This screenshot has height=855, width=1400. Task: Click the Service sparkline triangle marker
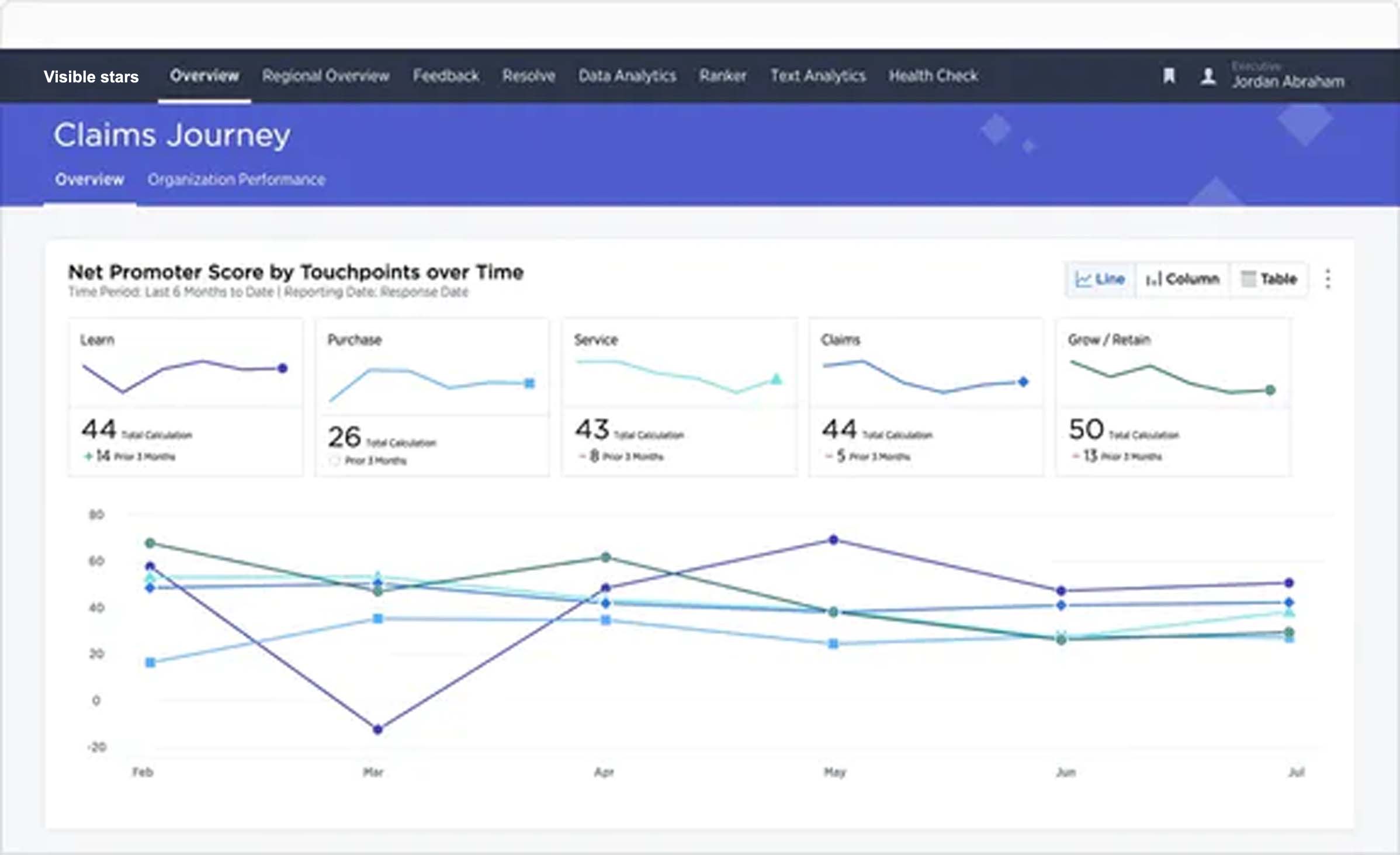(x=776, y=379)
